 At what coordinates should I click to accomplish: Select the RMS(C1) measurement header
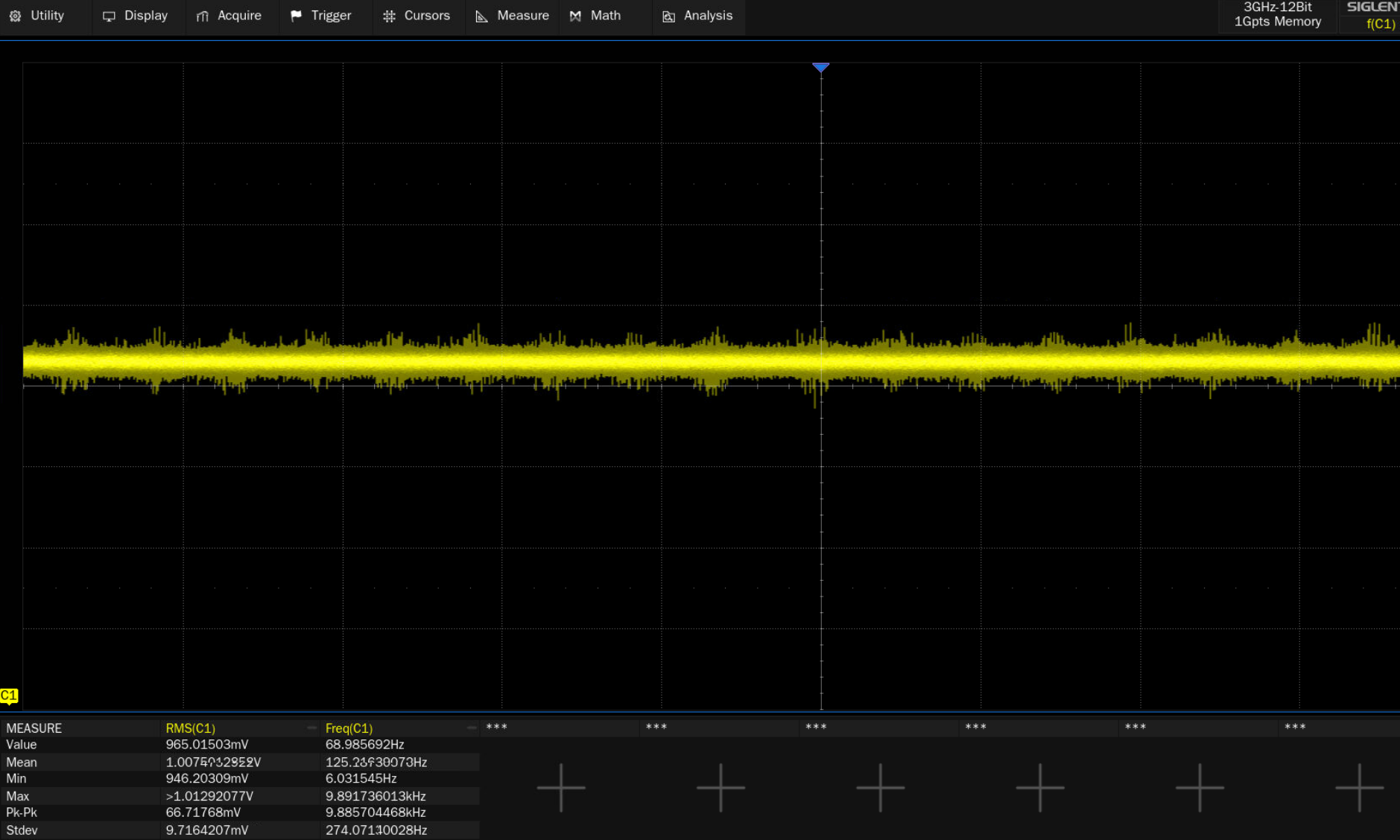click(x=191, y=728)
